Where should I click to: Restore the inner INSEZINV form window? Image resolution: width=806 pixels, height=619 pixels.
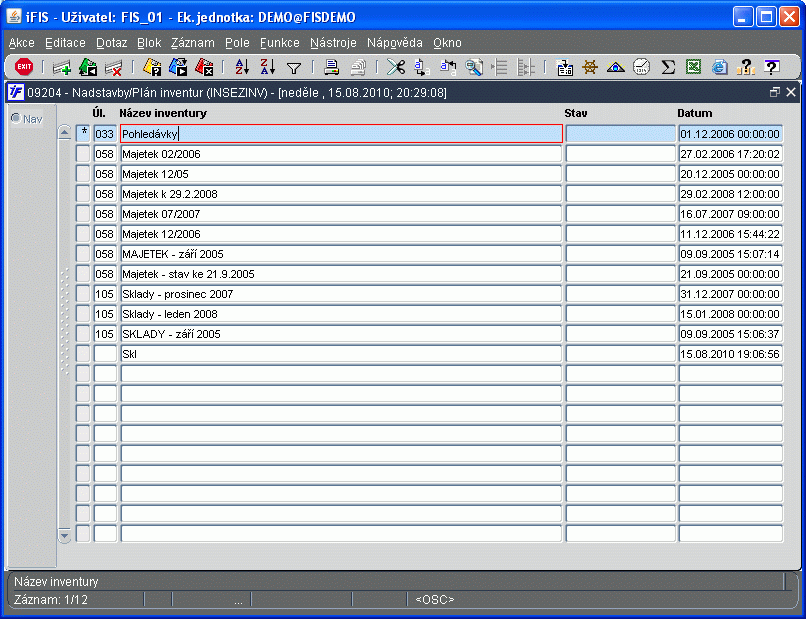tap(775, 93)
